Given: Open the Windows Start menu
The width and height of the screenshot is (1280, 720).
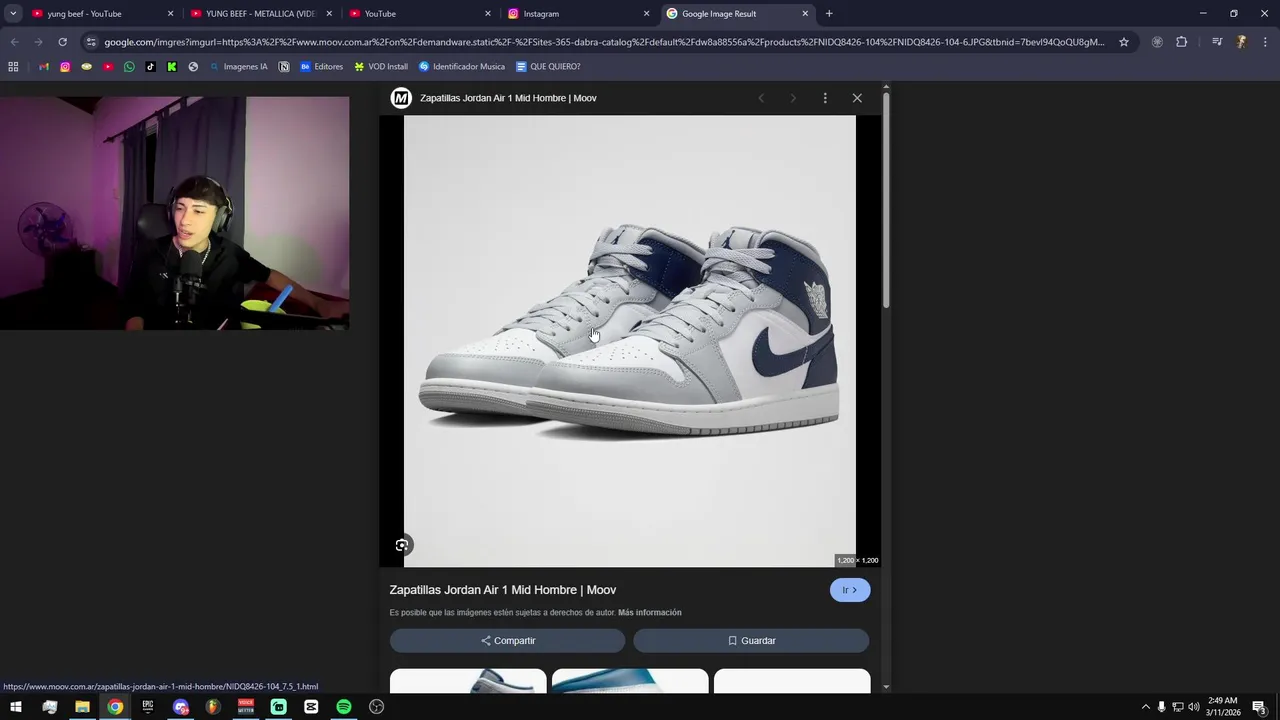Looking at the screenshot, I should click(16, 707).
